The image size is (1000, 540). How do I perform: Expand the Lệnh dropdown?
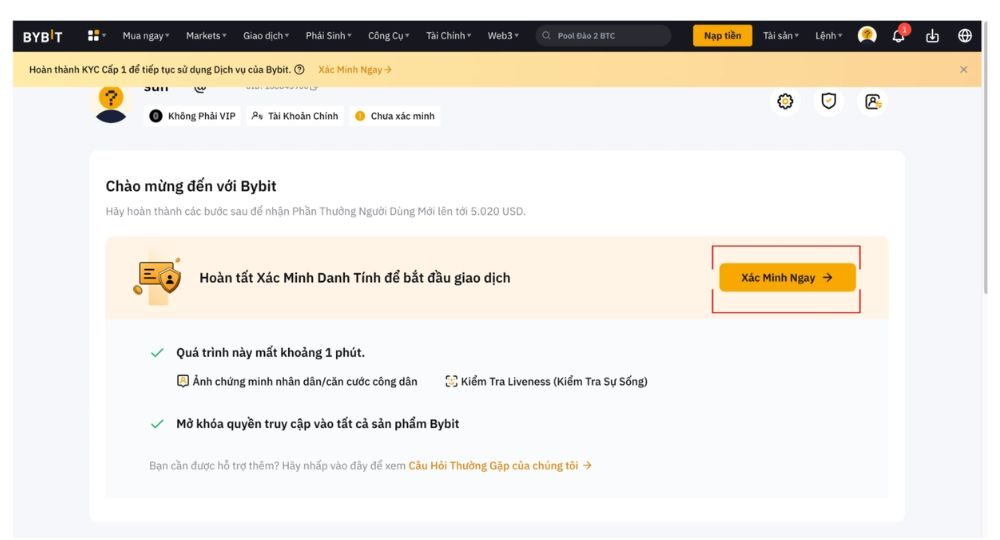coord(828,36)
